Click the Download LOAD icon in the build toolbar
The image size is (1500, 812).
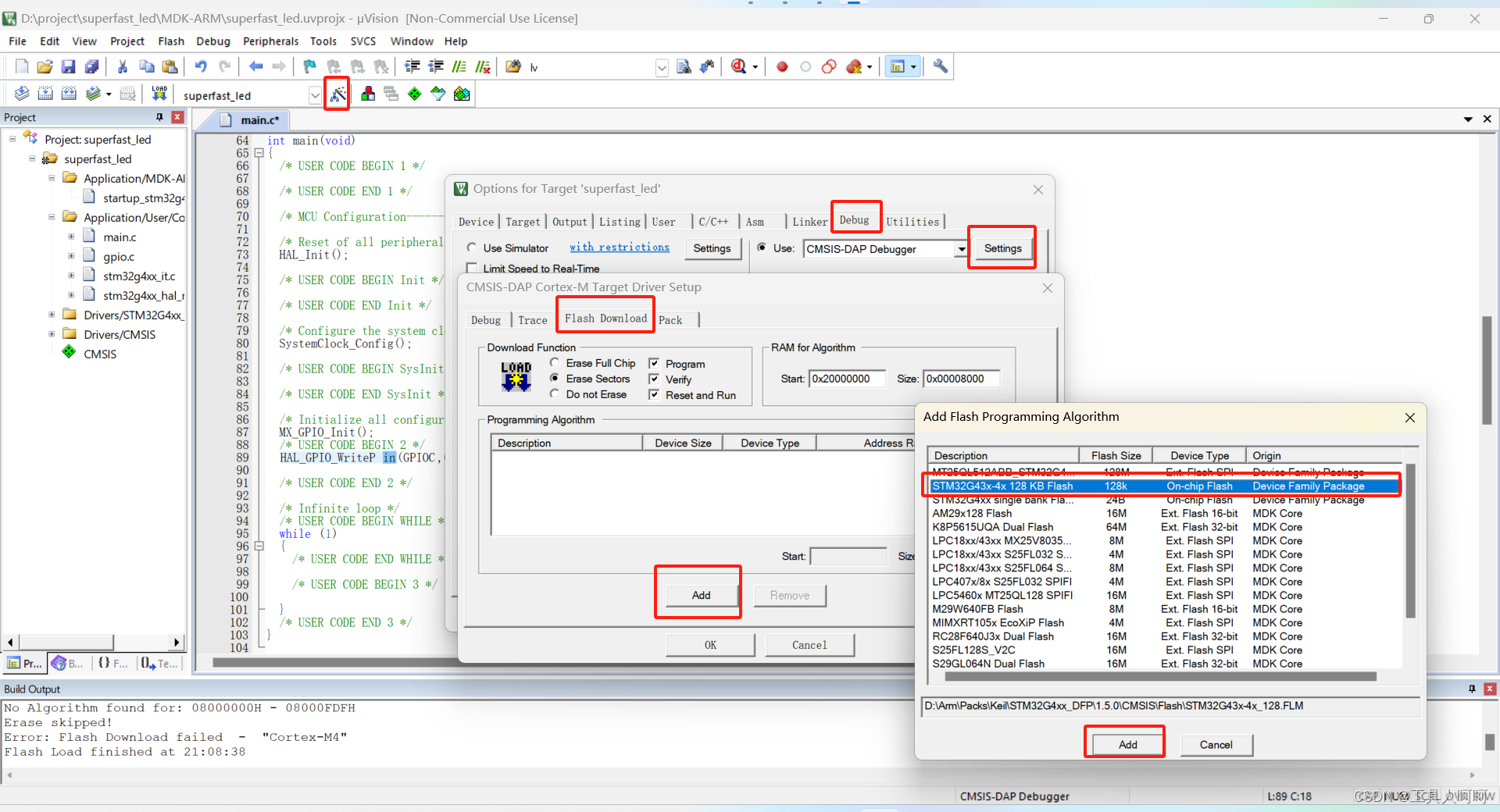click(x=159, y=94)
